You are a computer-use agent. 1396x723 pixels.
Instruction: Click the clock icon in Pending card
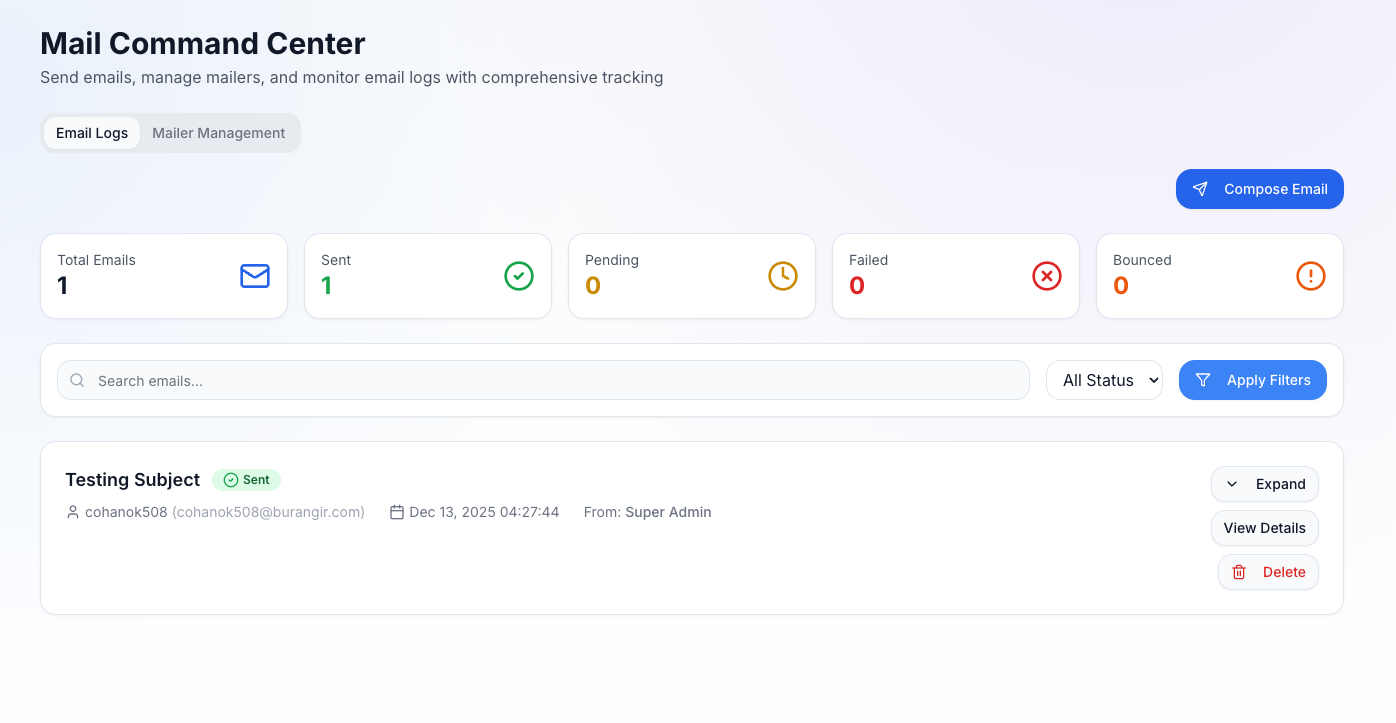(x=783, y=276)
